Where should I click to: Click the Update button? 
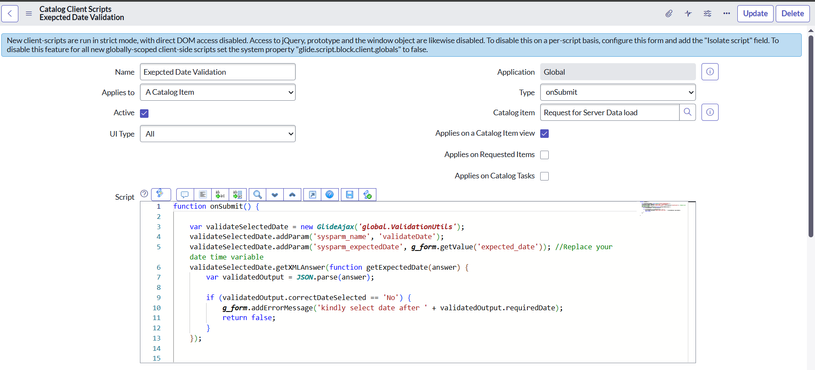pos(755,14)
